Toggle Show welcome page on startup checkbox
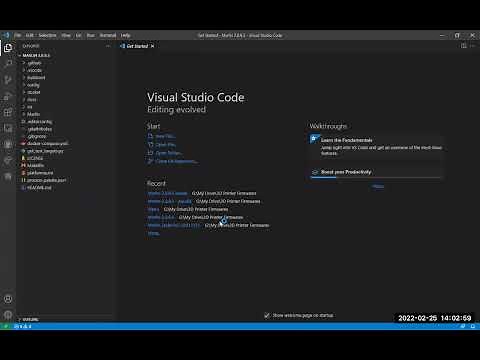 coord(267,315)
